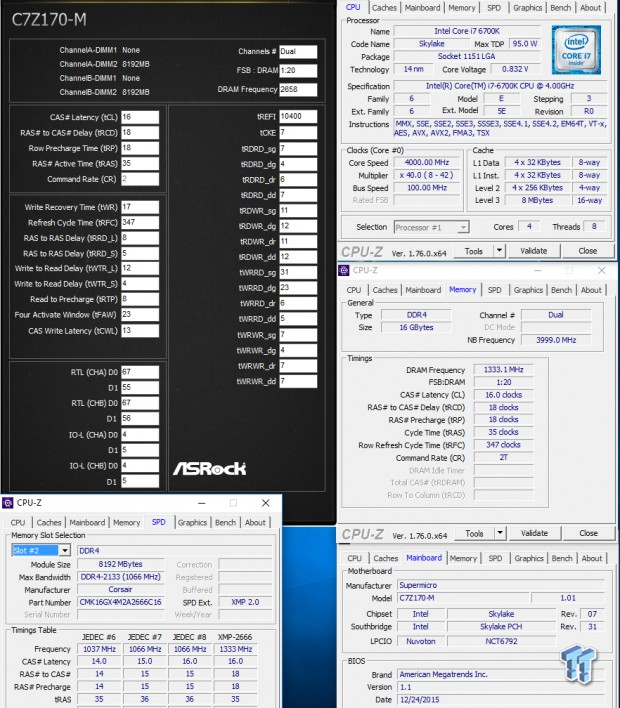Click Tools button in the processor window
The height and width of the screenshot is (708, 620).
click(474, 251)
